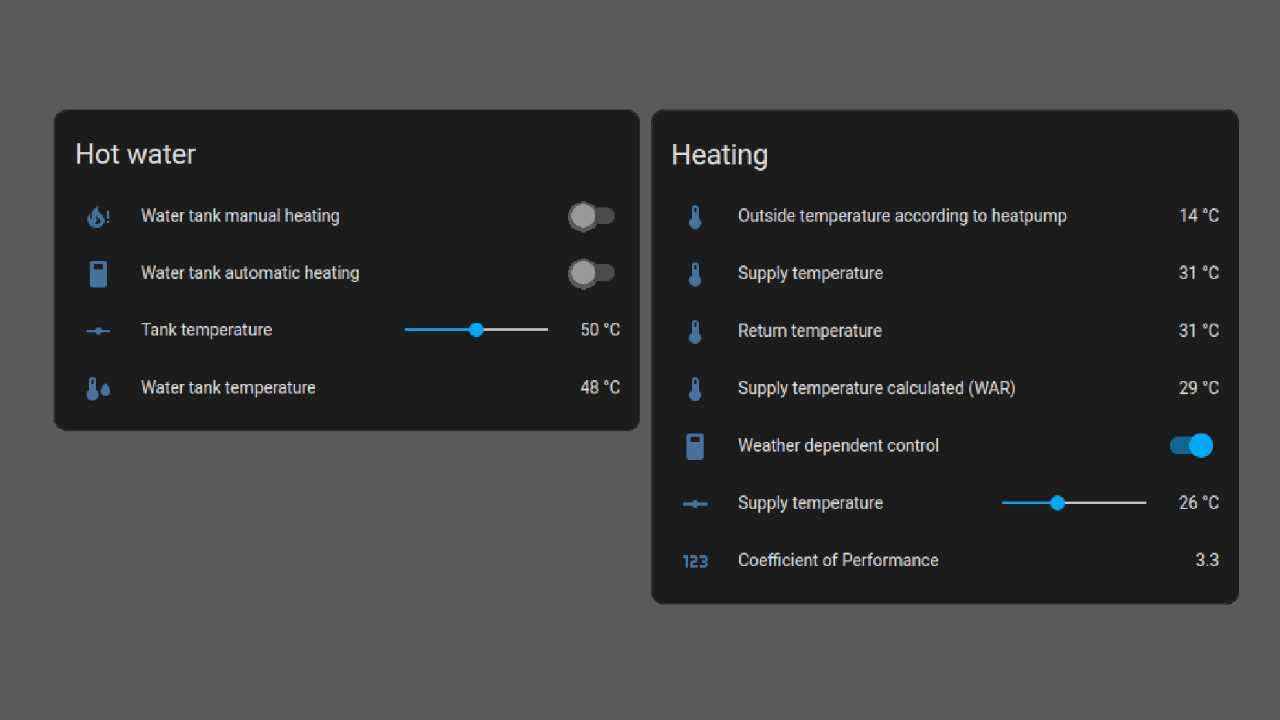Click the slider icon beside Tank temperature

pyautogui.click(x=98, y=330)
